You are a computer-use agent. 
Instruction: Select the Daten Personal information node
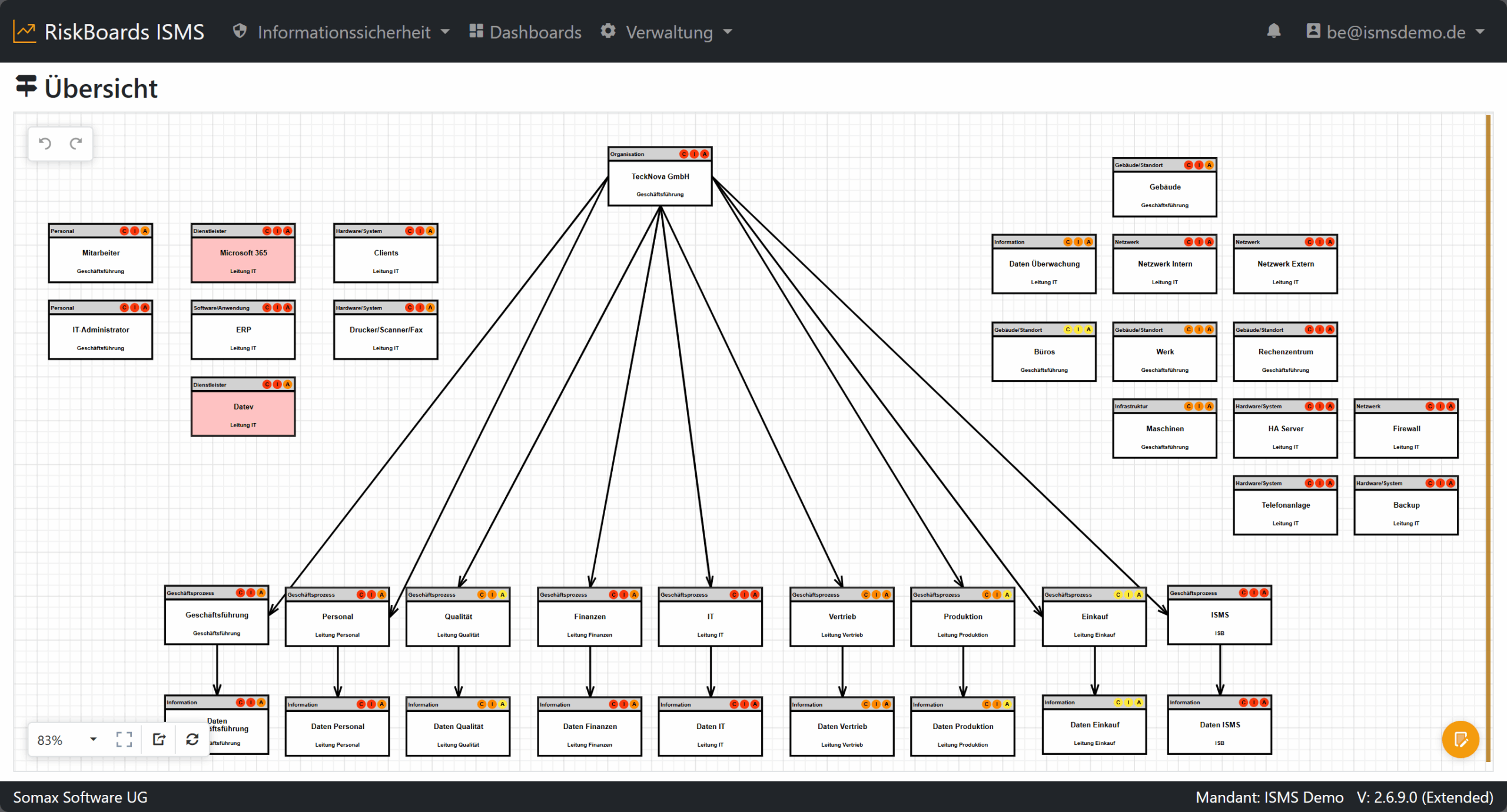tap(337, 727)
